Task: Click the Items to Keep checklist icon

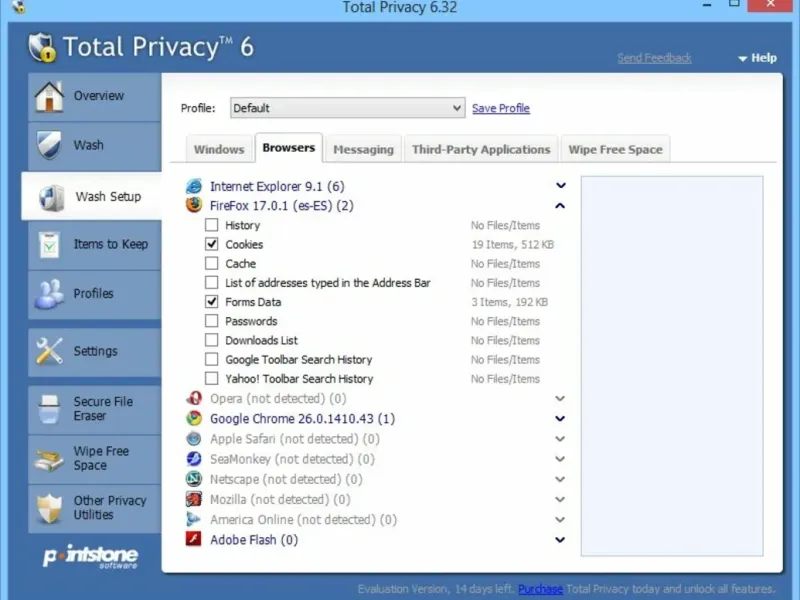Action: pos(49,244)
